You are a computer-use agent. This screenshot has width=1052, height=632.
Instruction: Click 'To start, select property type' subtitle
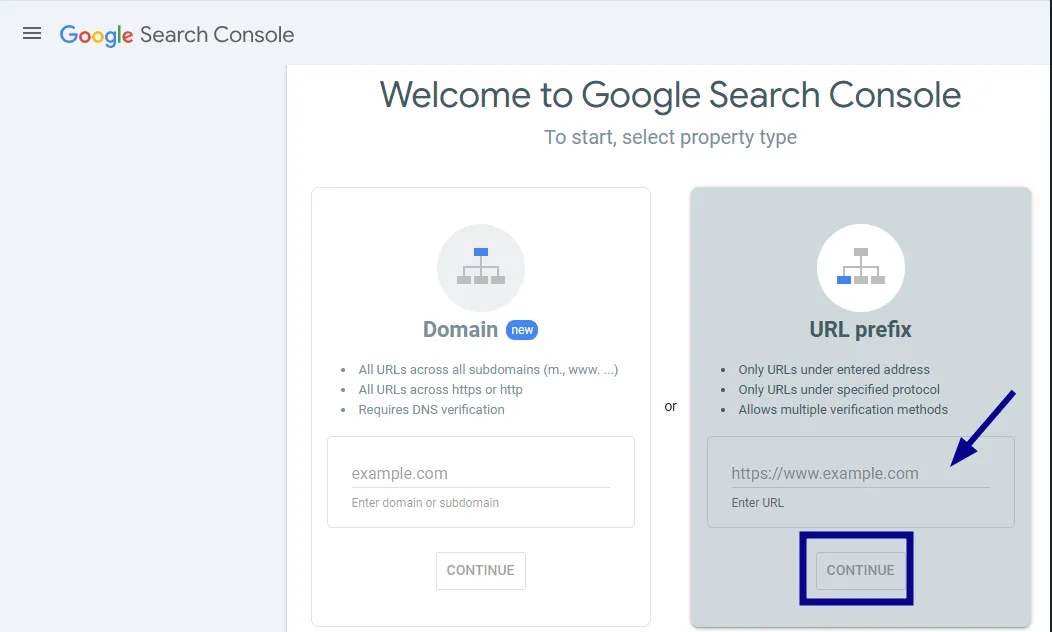[670, 138]
